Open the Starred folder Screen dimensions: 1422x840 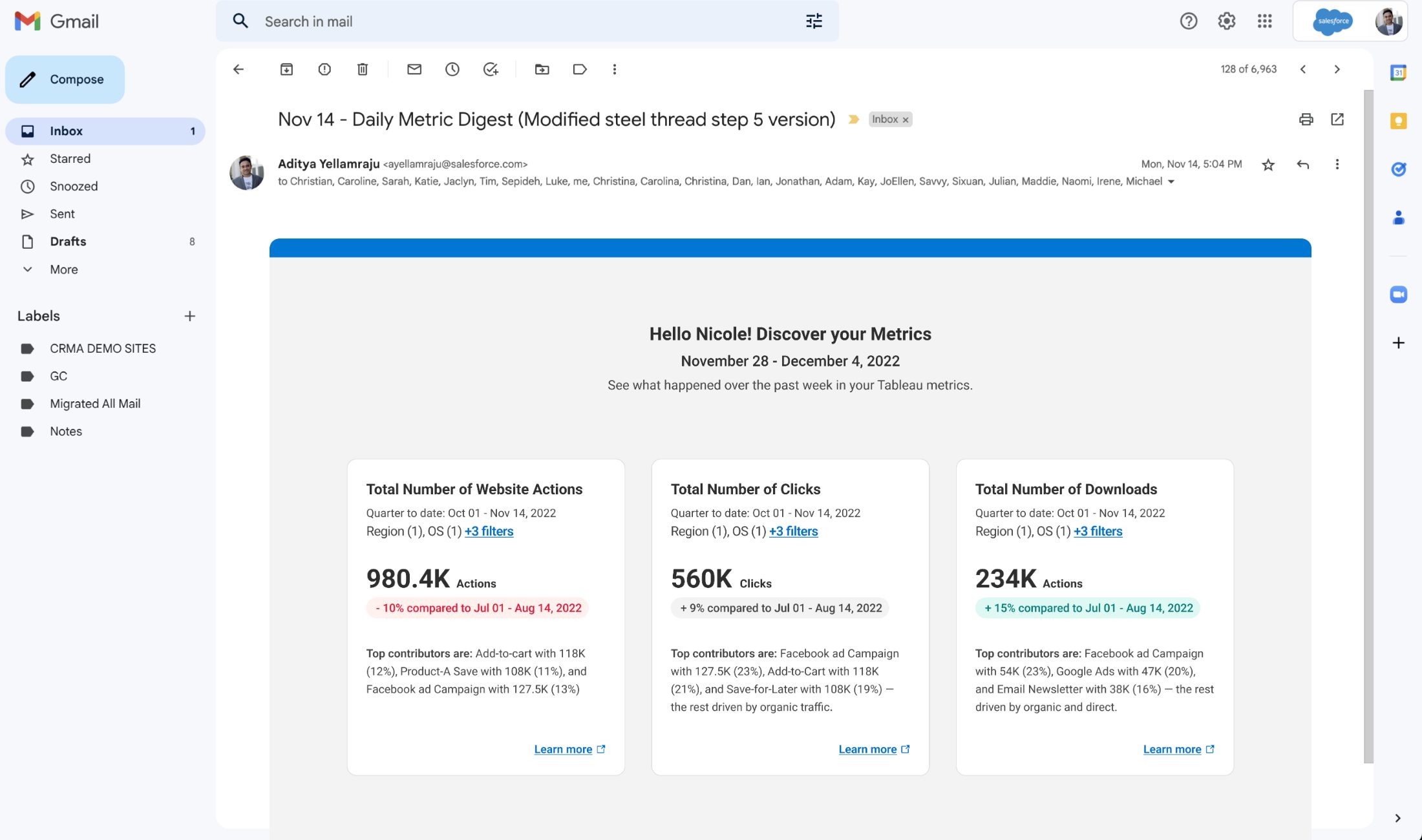pos(105,159)
